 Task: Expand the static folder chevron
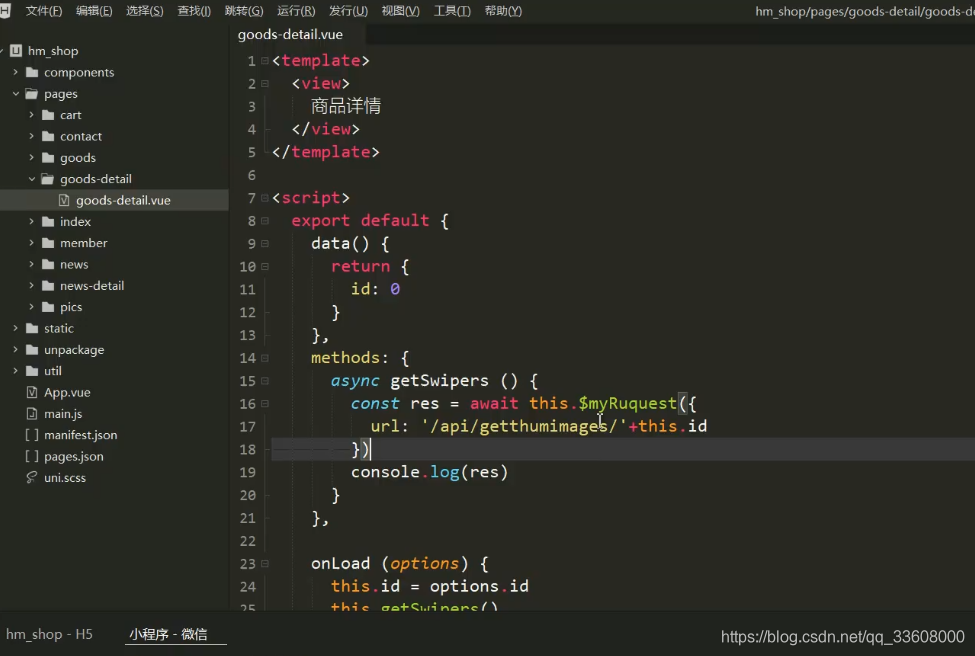pos(16,328)
